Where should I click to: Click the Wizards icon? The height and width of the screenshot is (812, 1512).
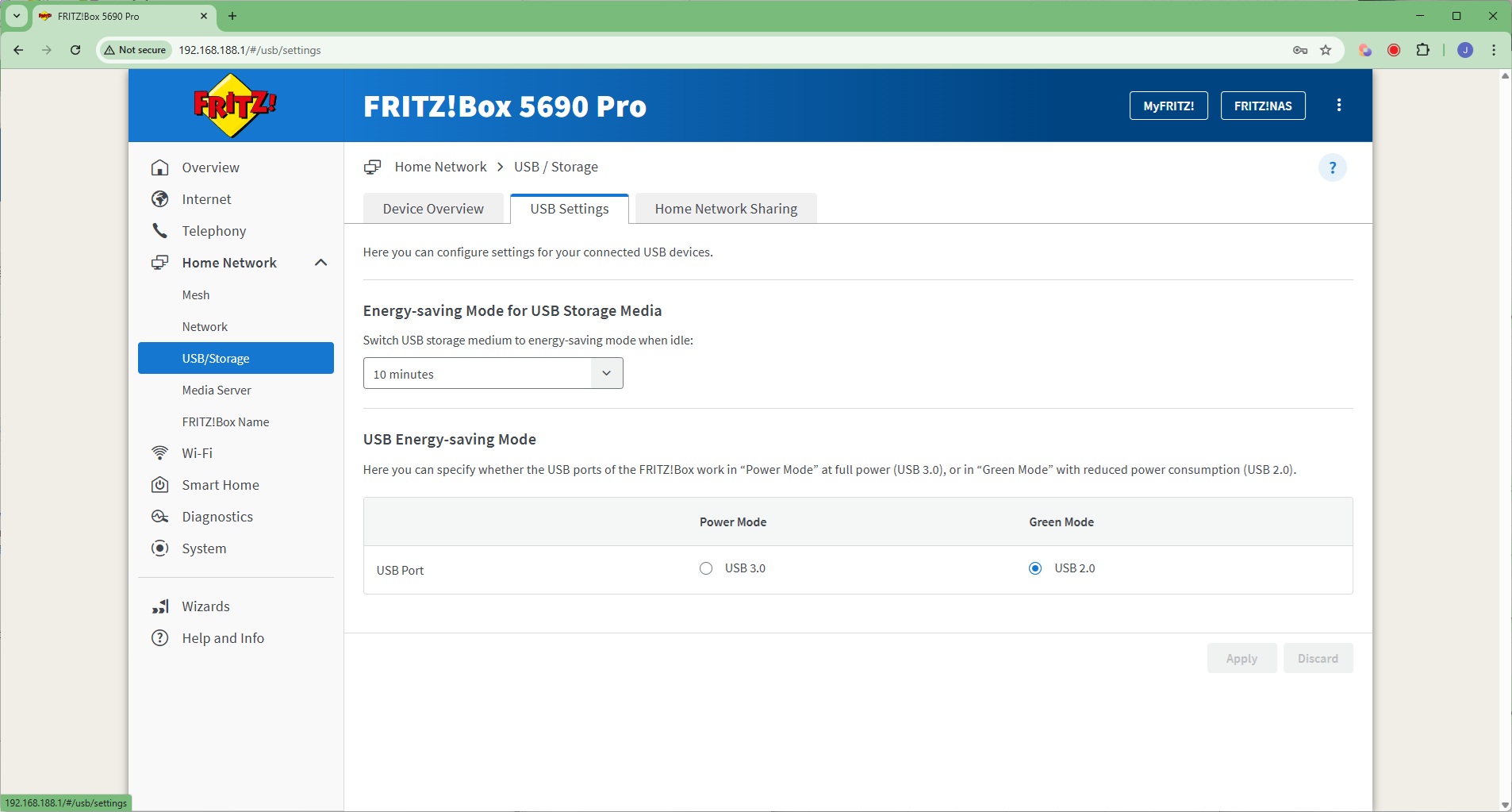click(x=160, y=606)
